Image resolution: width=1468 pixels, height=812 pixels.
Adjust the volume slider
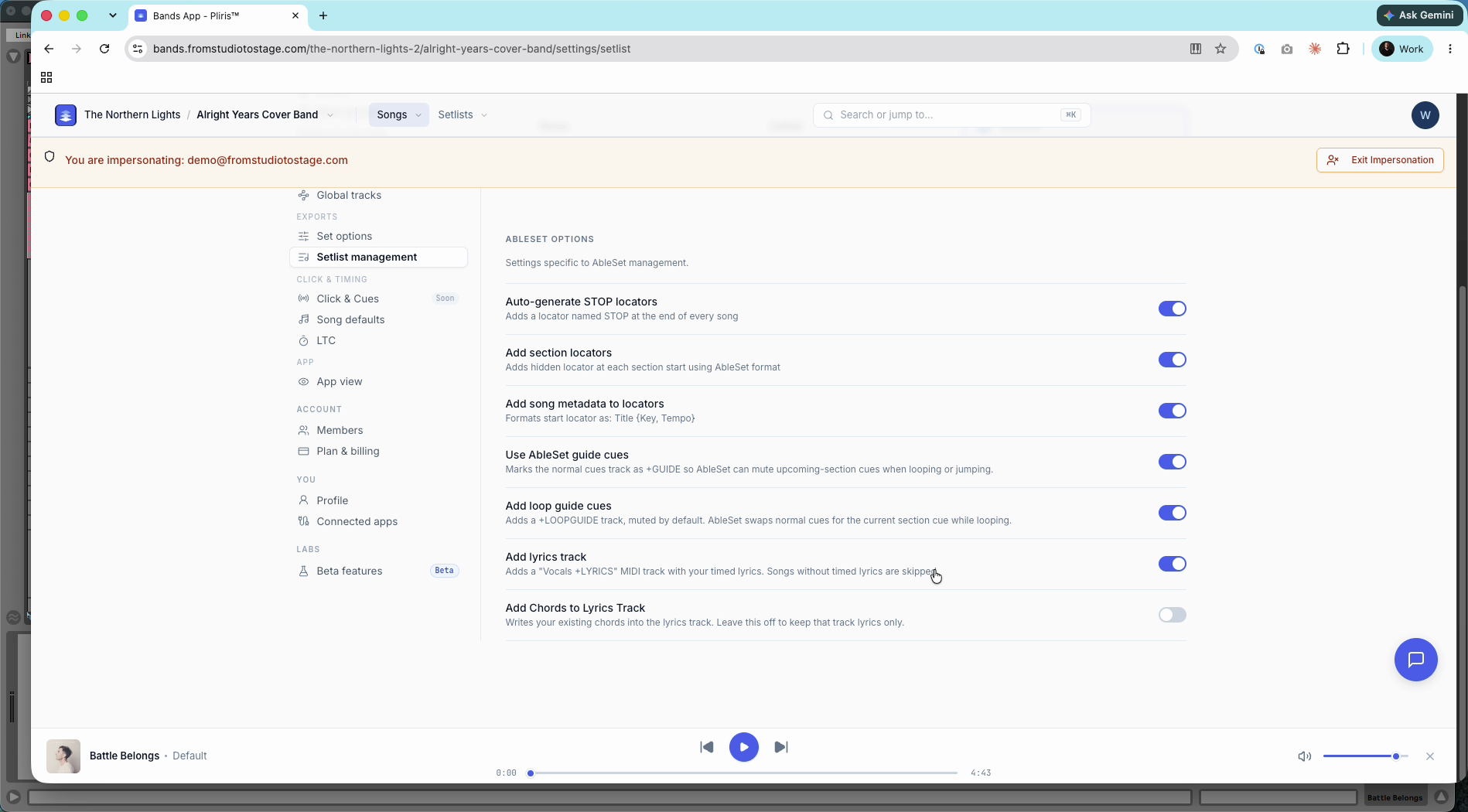(x=1365, y=756)
